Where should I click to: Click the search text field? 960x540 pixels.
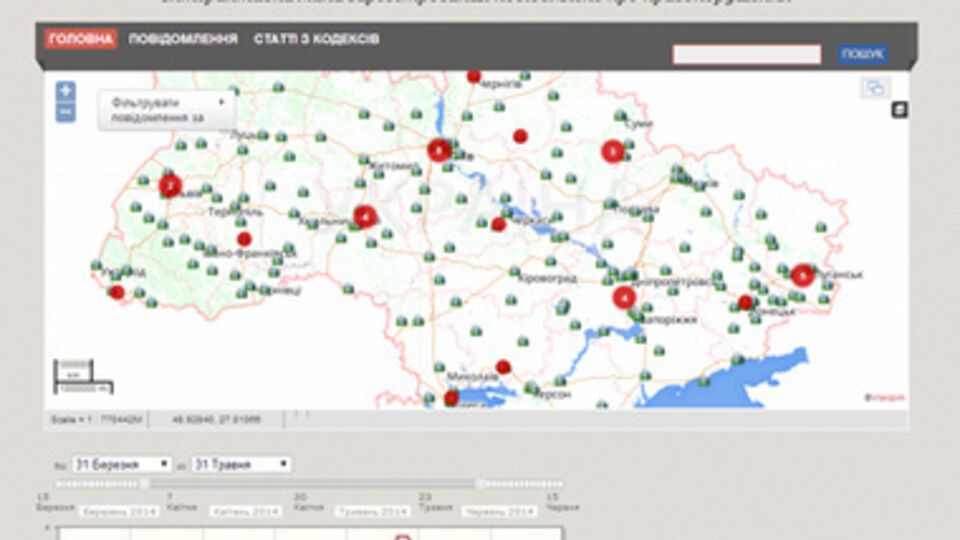[x=746, y=54]
